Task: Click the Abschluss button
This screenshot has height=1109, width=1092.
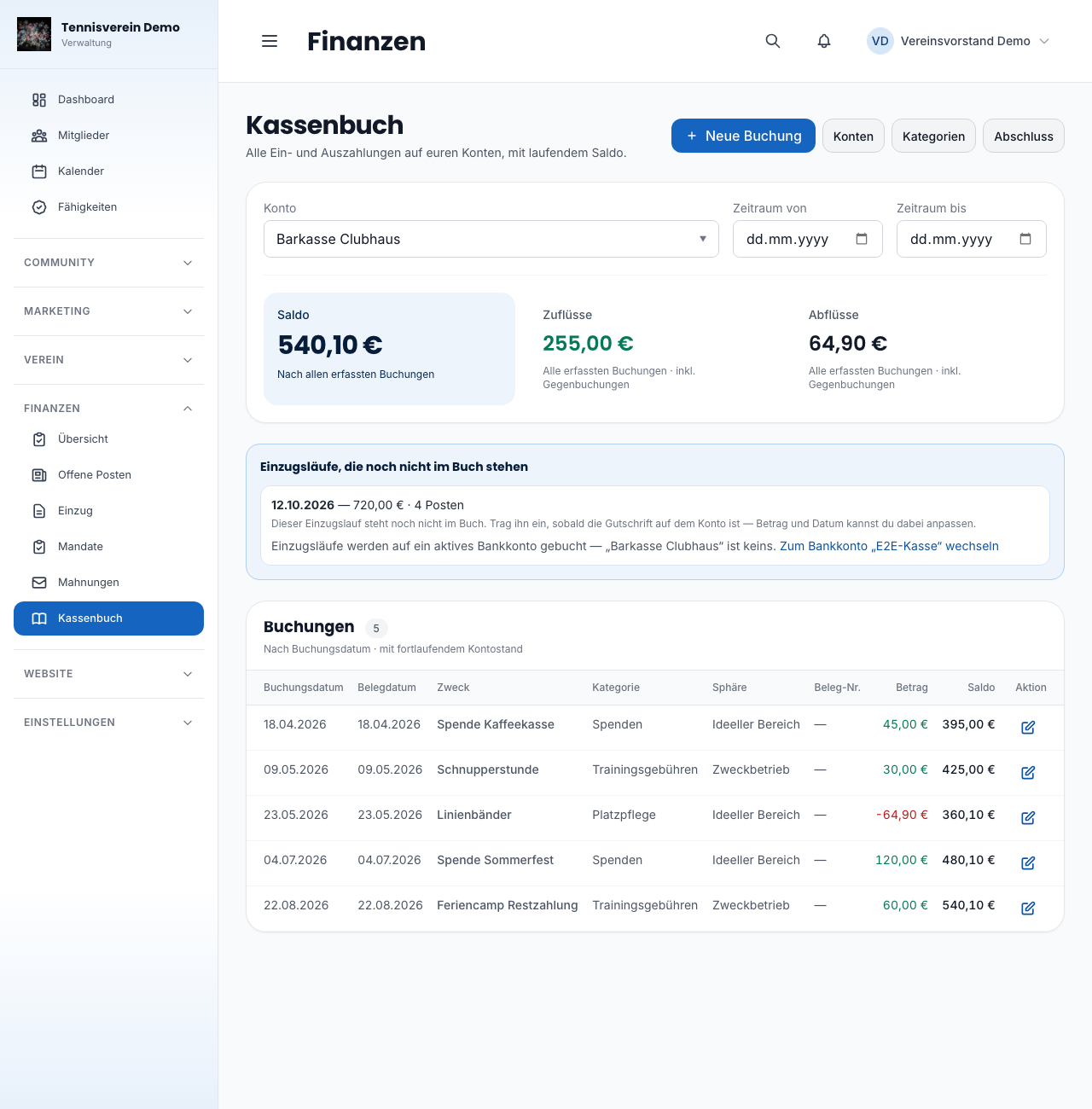Action: point(1024,136)
